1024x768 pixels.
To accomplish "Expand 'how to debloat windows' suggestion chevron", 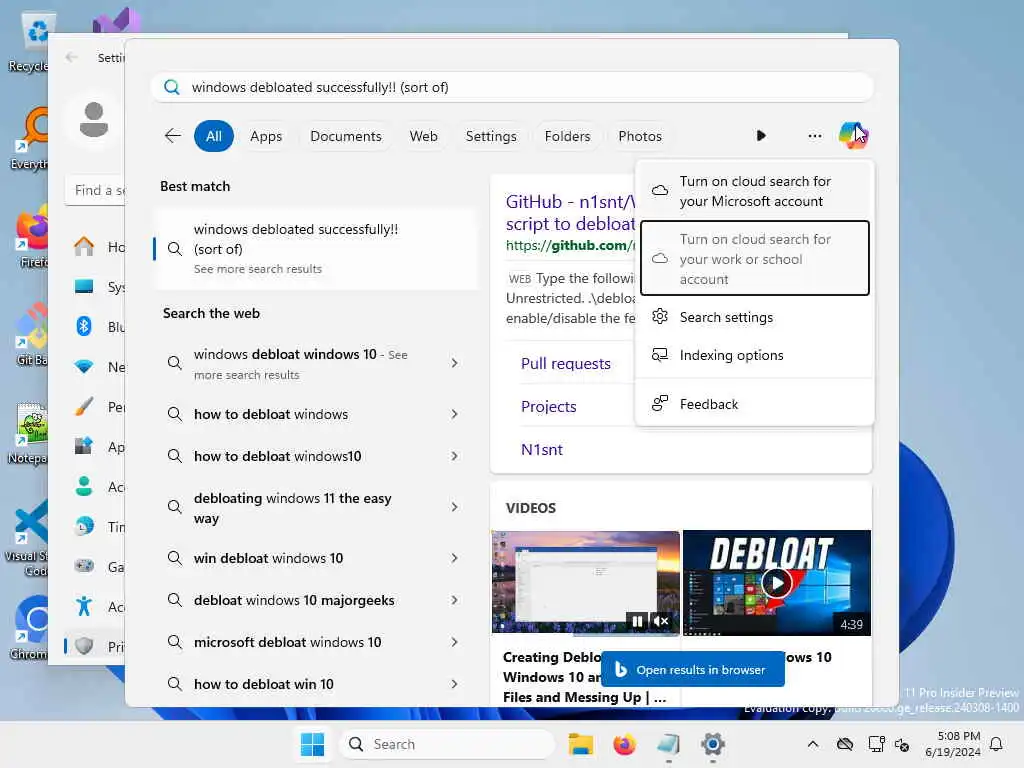I will 455,414.
